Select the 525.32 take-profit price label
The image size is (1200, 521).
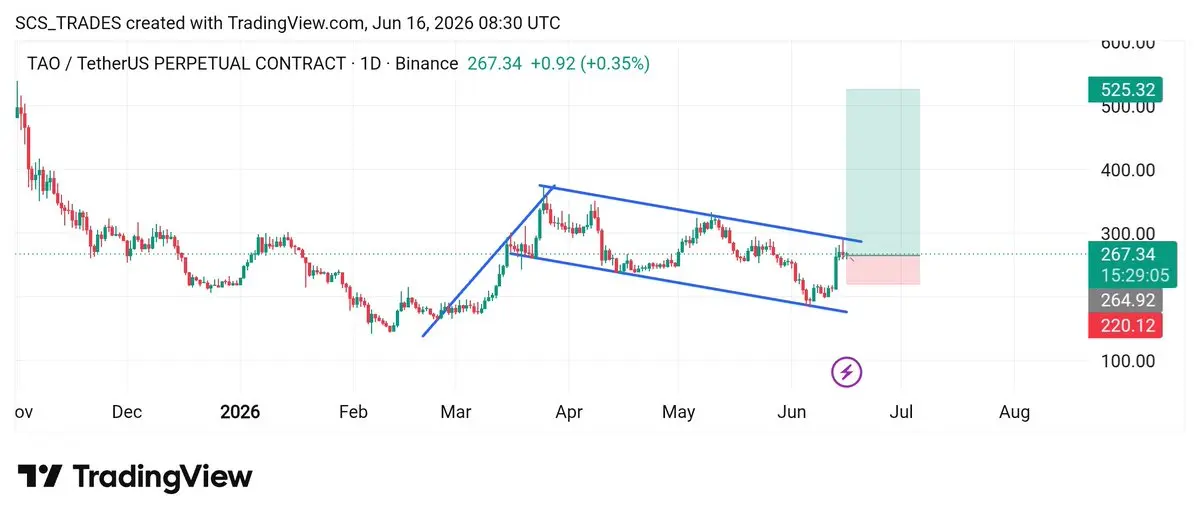click(x=1123, y=90)
